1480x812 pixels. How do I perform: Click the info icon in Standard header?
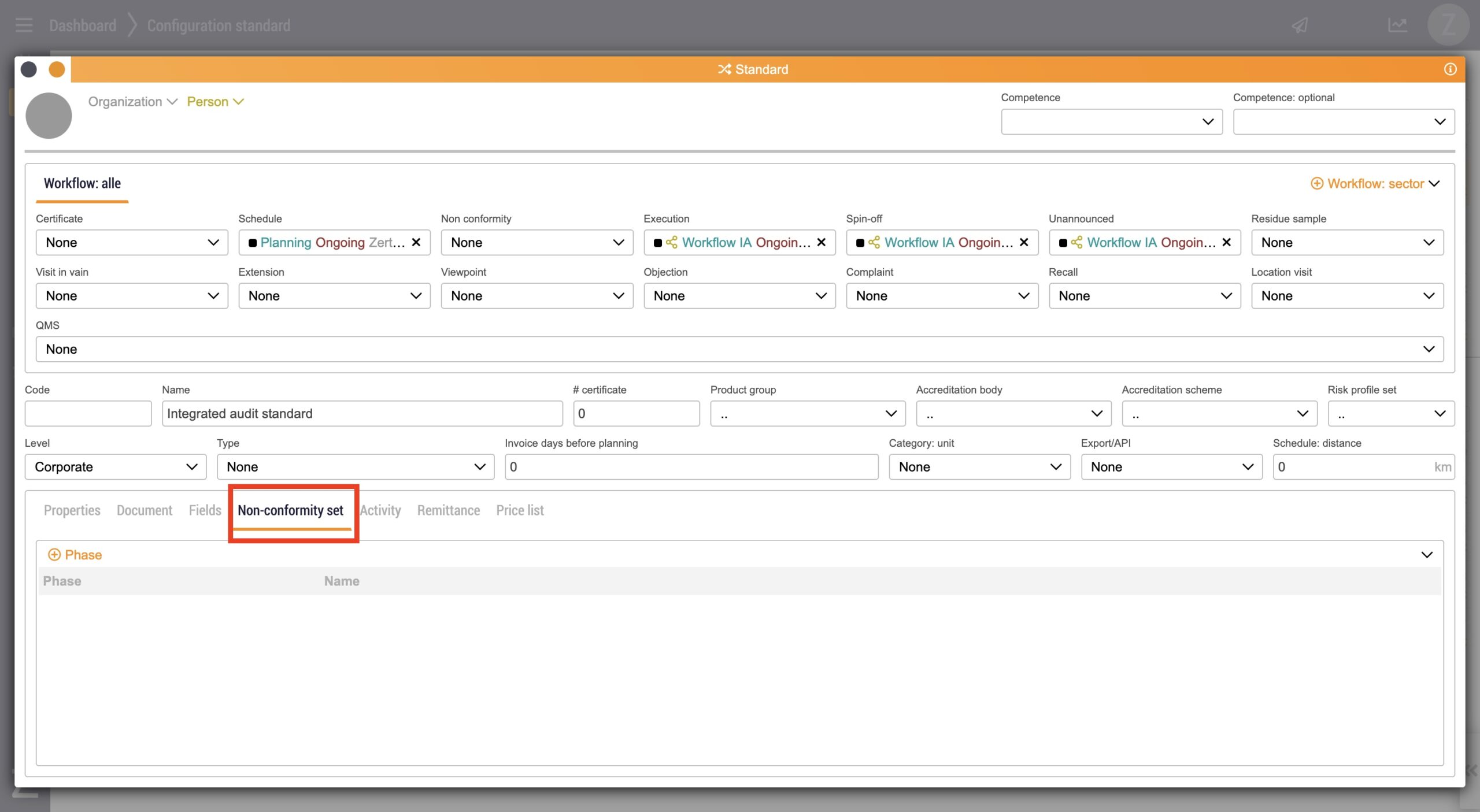(x=1449, y=69)
